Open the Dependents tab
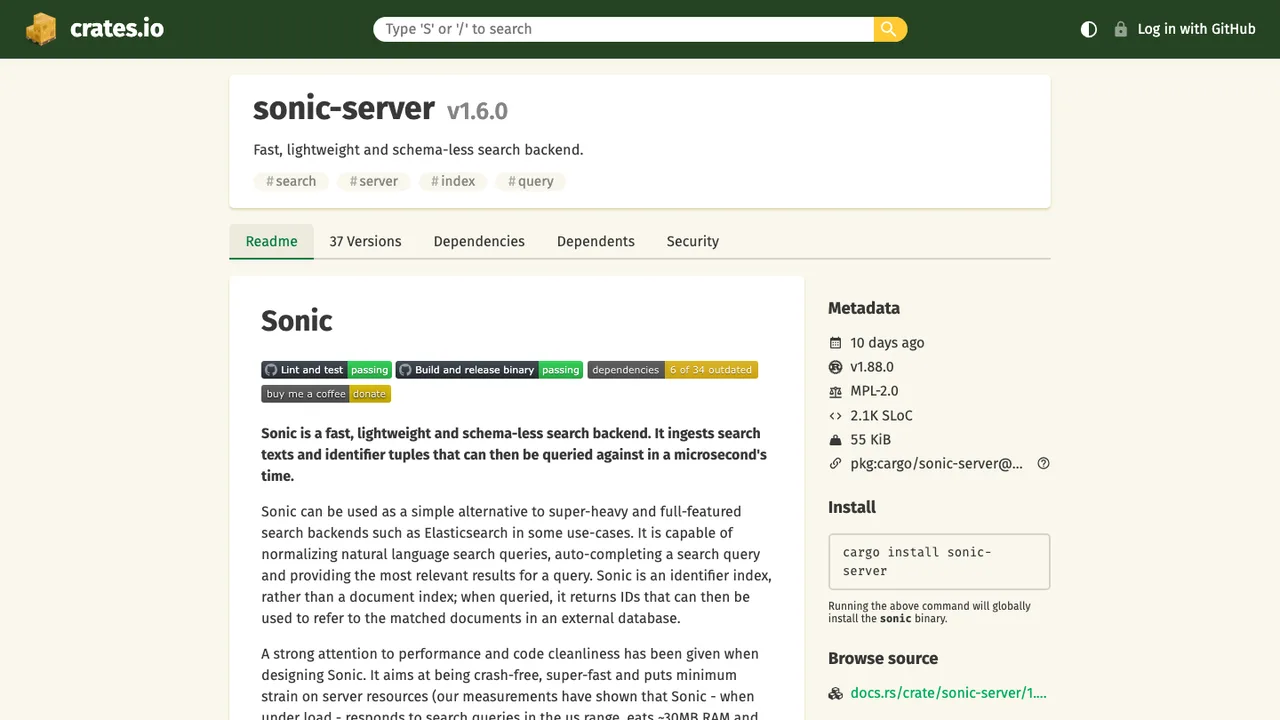1280x720 pixels. [x=596, y=241]
